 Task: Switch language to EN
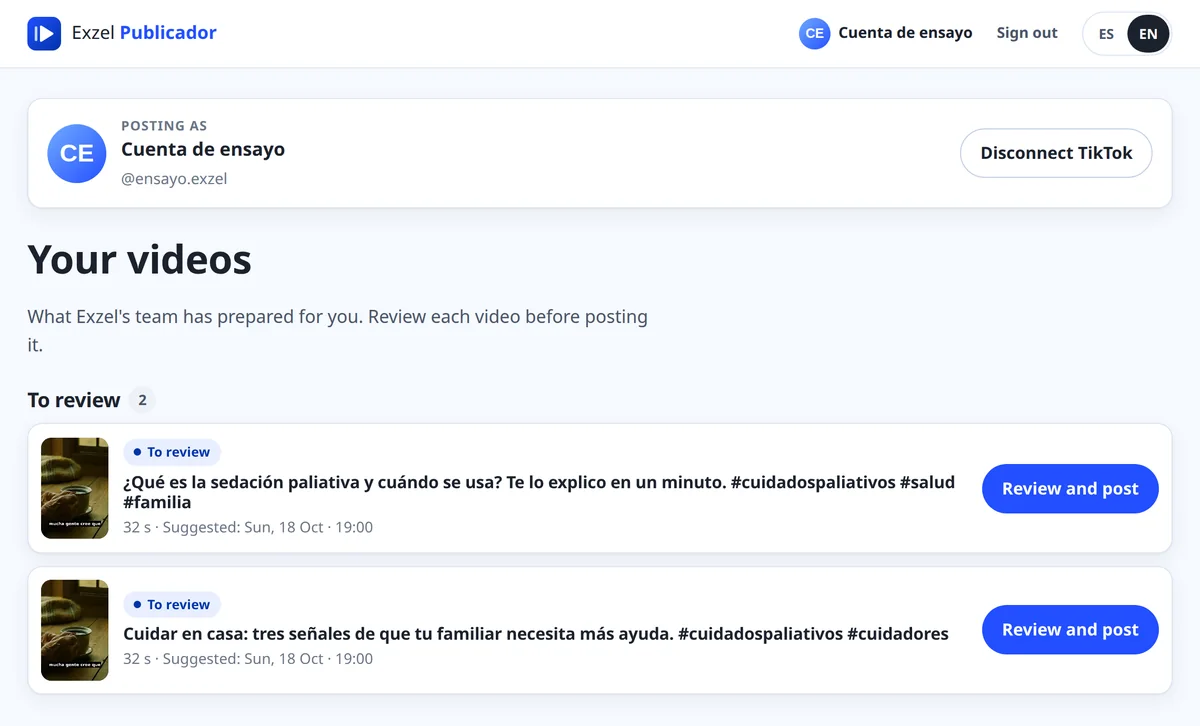click(1148, 34)
